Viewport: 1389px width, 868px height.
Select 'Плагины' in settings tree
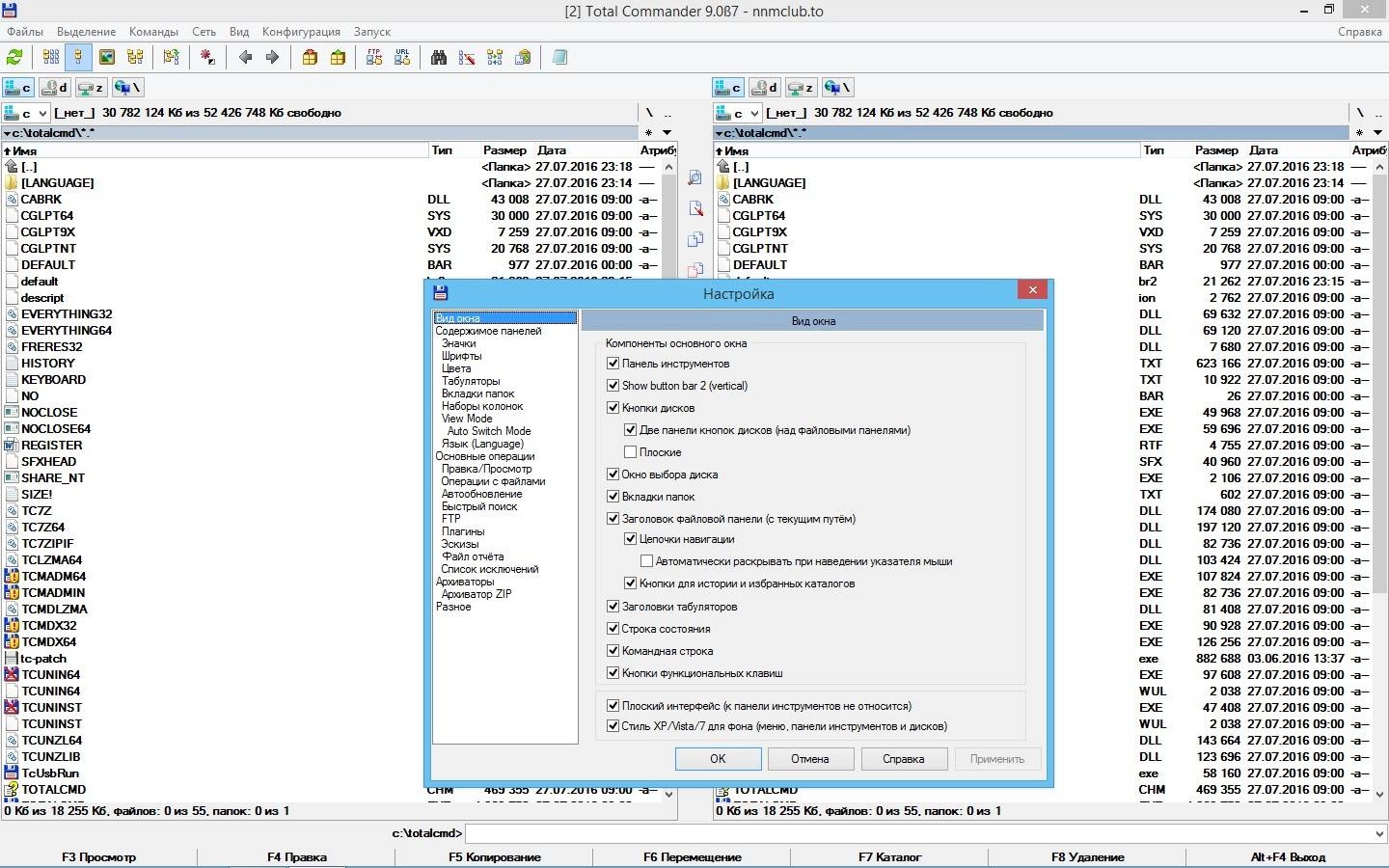click(463, 531)
